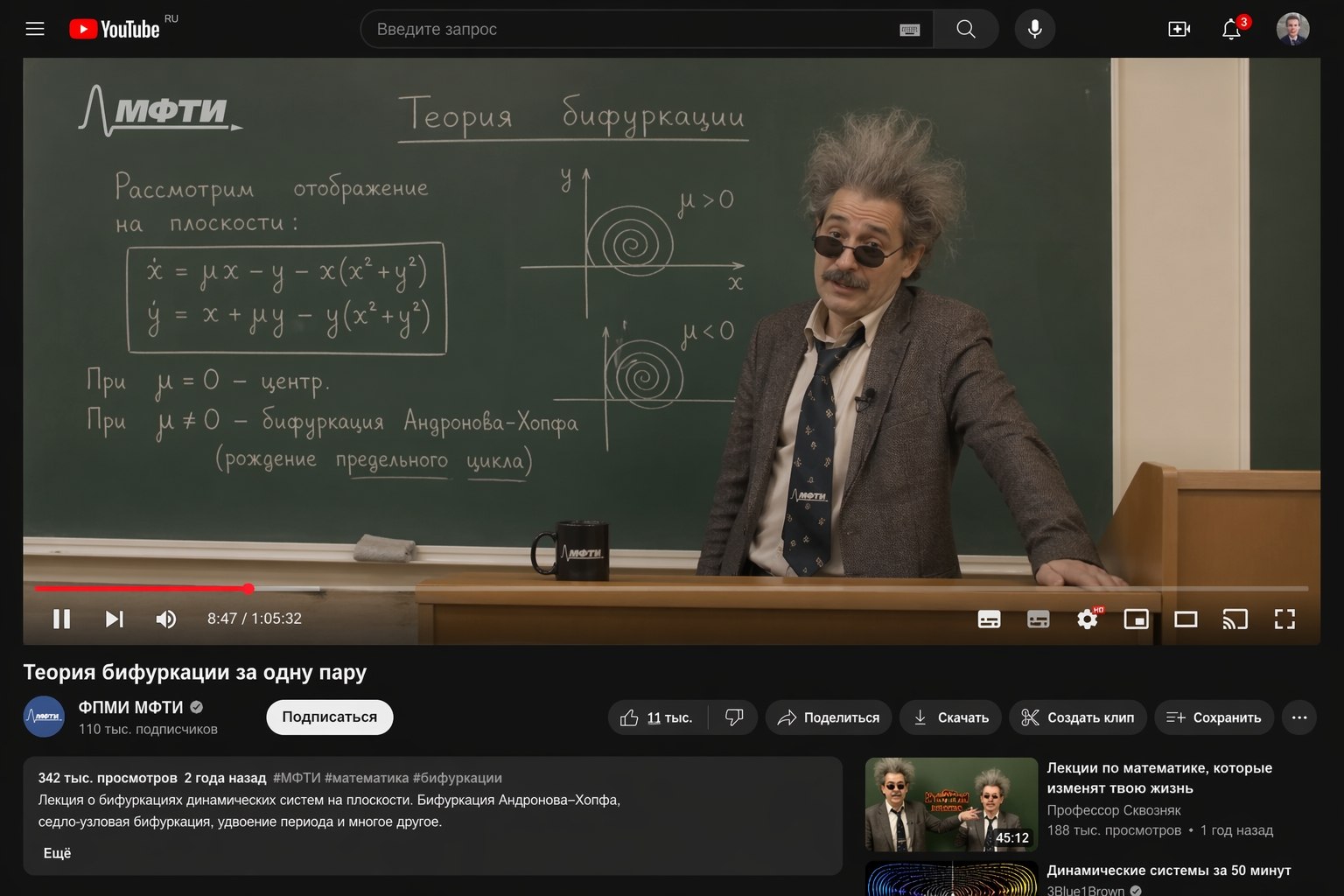Seek by clicking the red progress bar
1344x896 pixels.
tap(141, 589)
